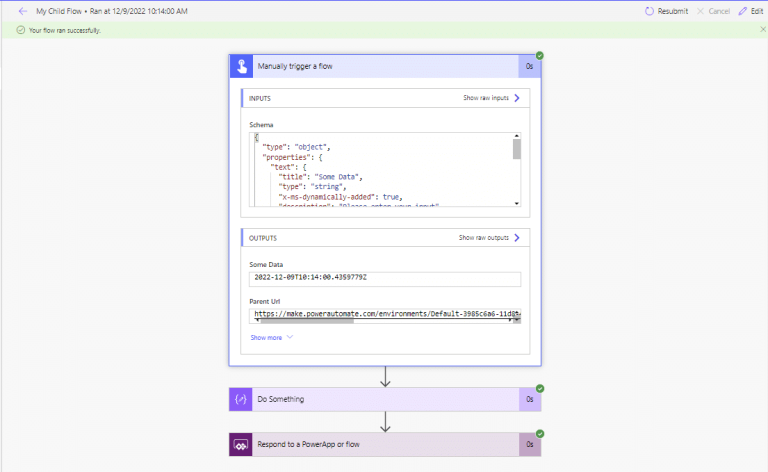Click the INPUTS section header
The width and height of the screenshot is (768, 472).
point(385,98)
